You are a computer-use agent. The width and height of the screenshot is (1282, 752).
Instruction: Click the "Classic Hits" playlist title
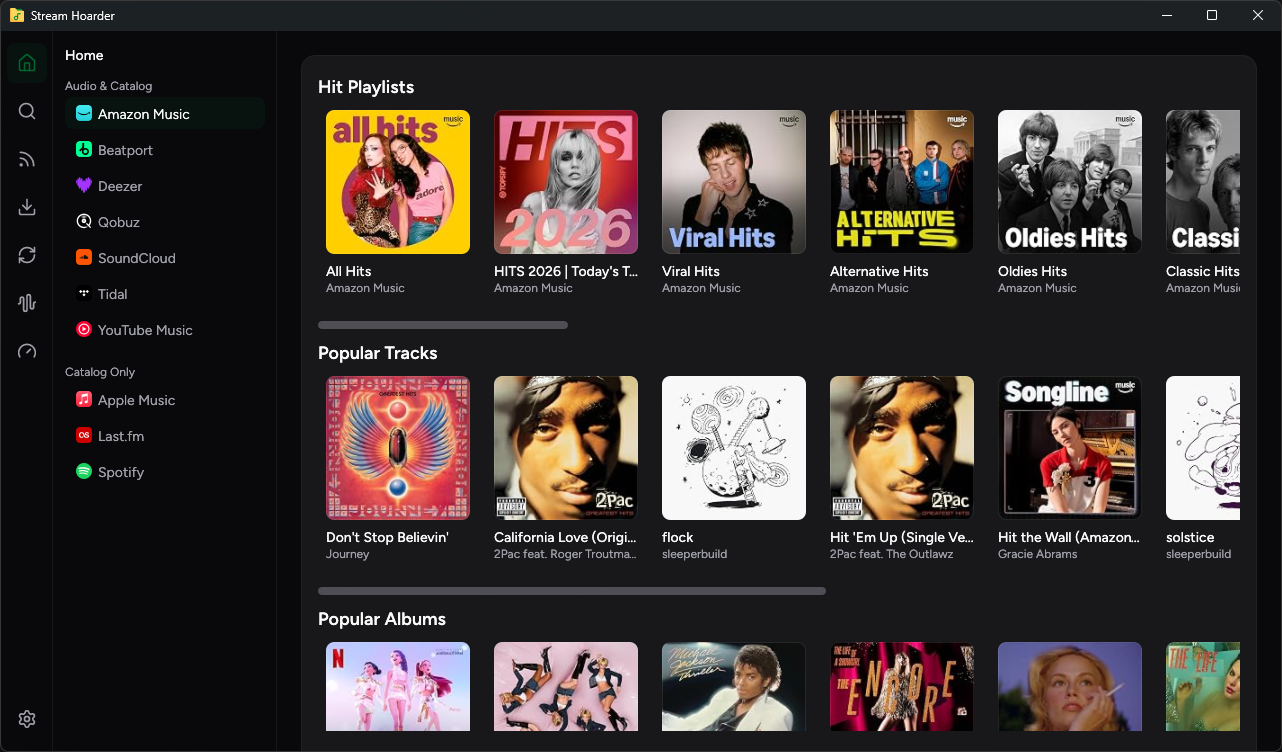point(1203,271)
